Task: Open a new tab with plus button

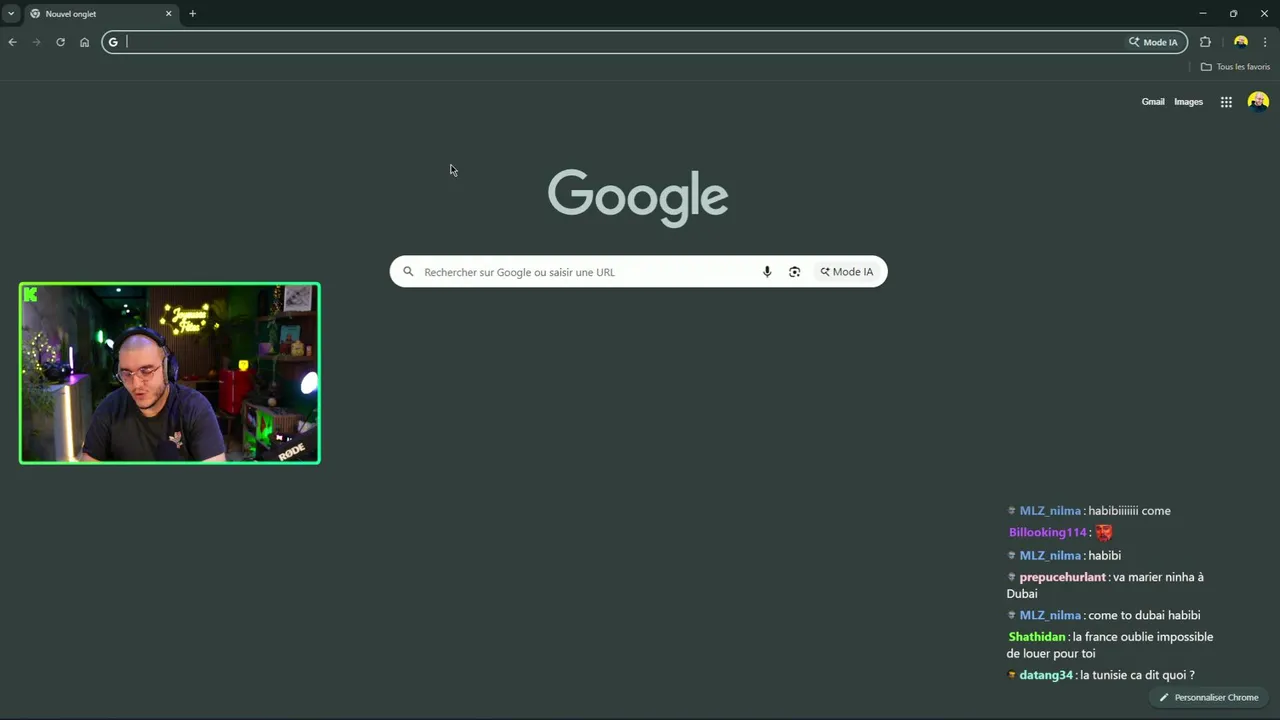Action: [193, 14]
